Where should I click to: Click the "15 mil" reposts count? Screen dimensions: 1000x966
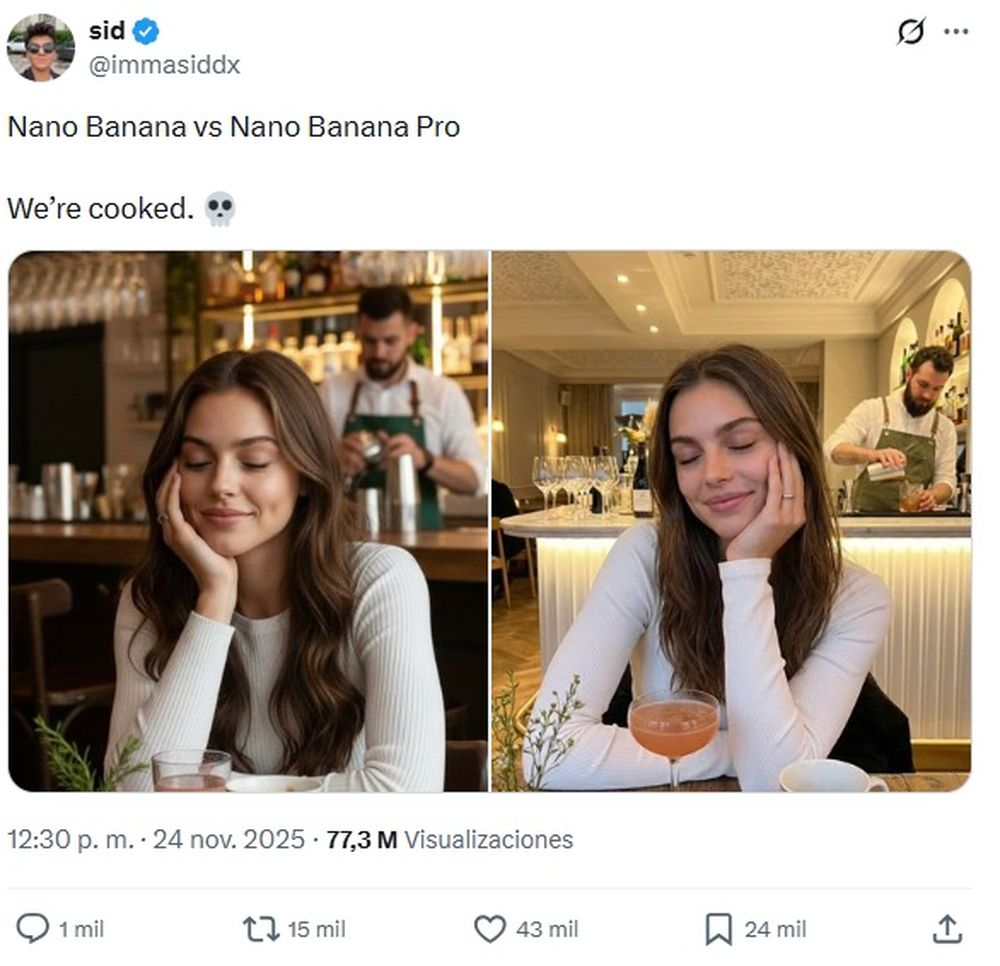click(316, 929)
